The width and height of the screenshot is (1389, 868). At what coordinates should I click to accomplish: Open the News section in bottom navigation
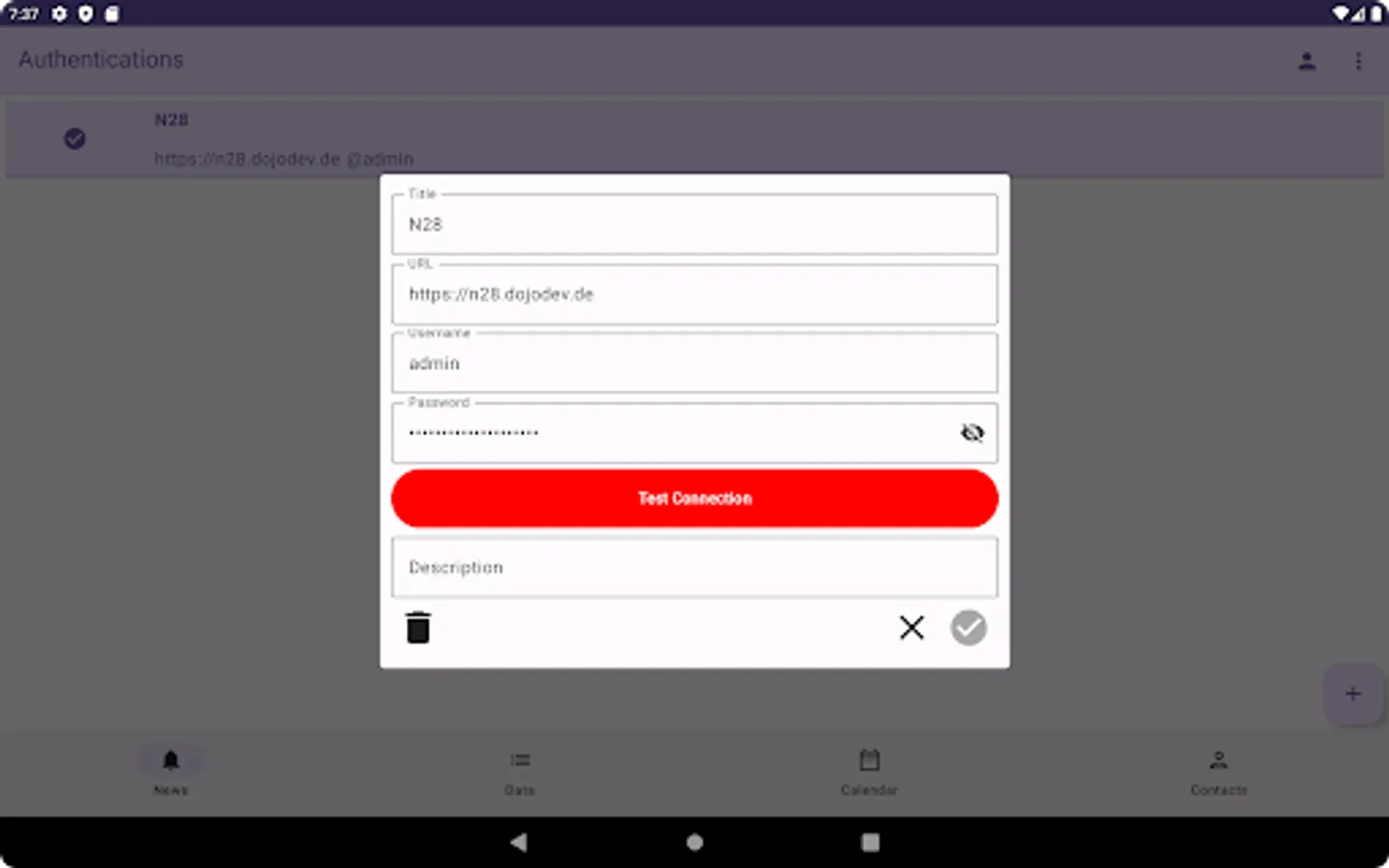tap(171, 771)
